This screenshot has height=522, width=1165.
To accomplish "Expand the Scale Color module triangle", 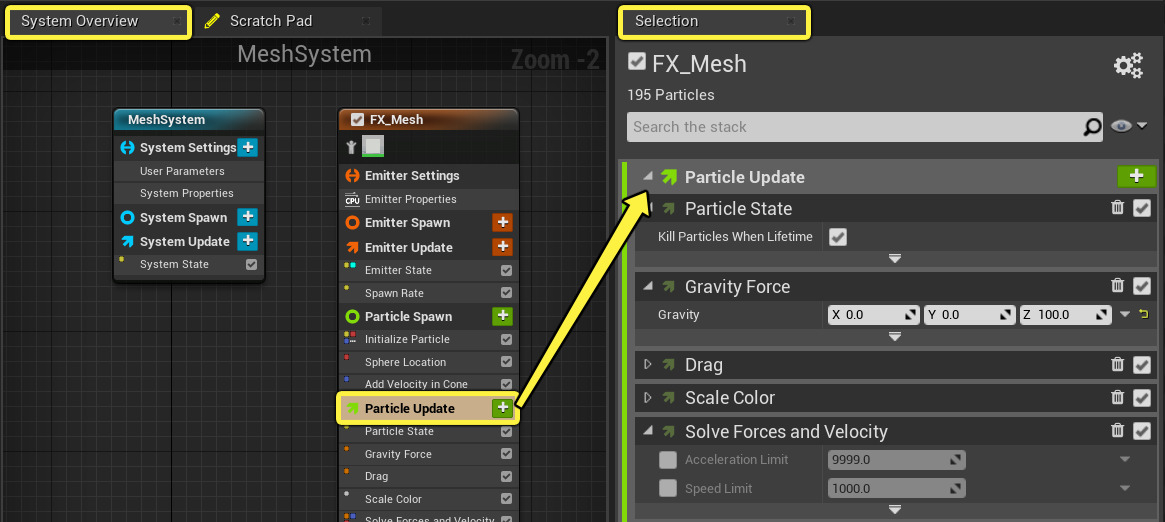I will pyautogui.click(x=647, y=398).
